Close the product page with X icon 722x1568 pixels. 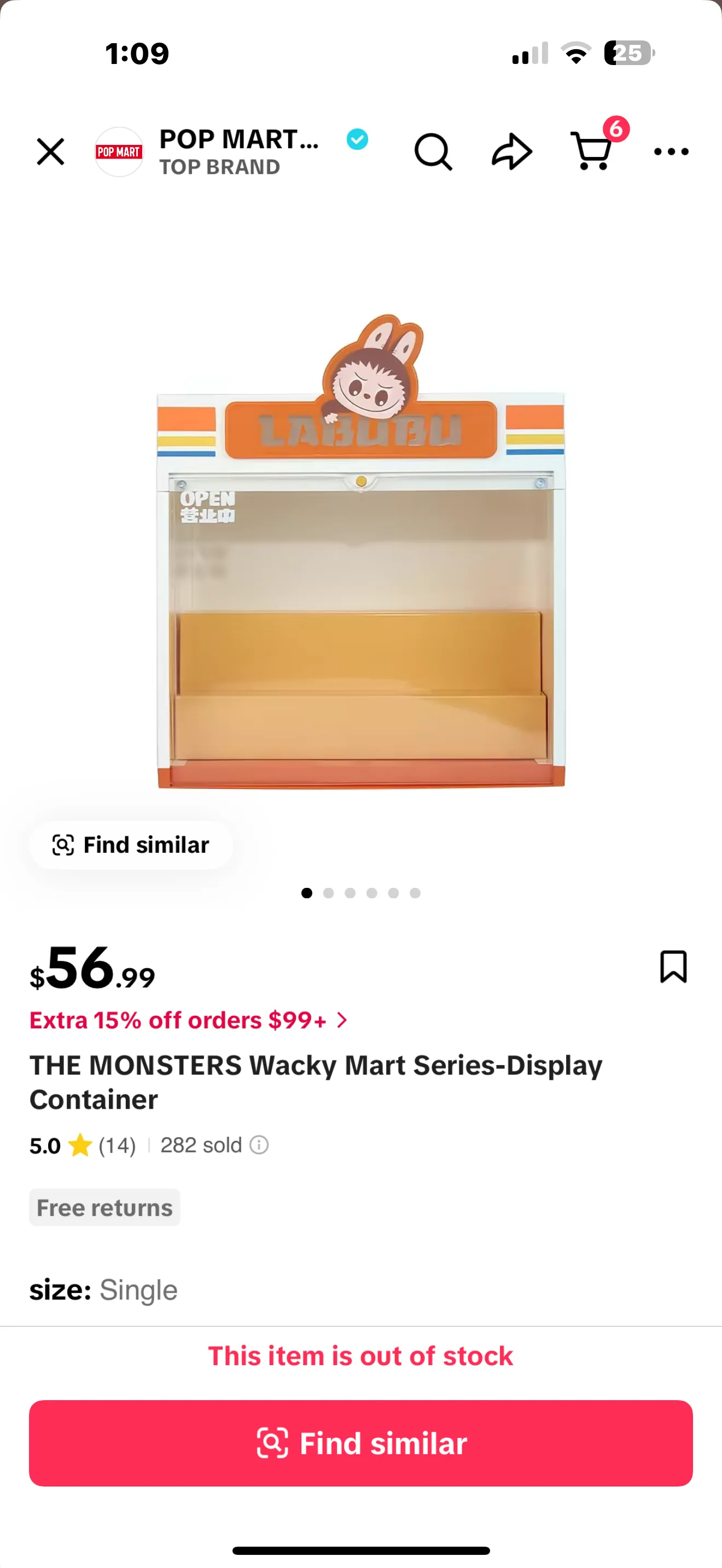[50, 151]
